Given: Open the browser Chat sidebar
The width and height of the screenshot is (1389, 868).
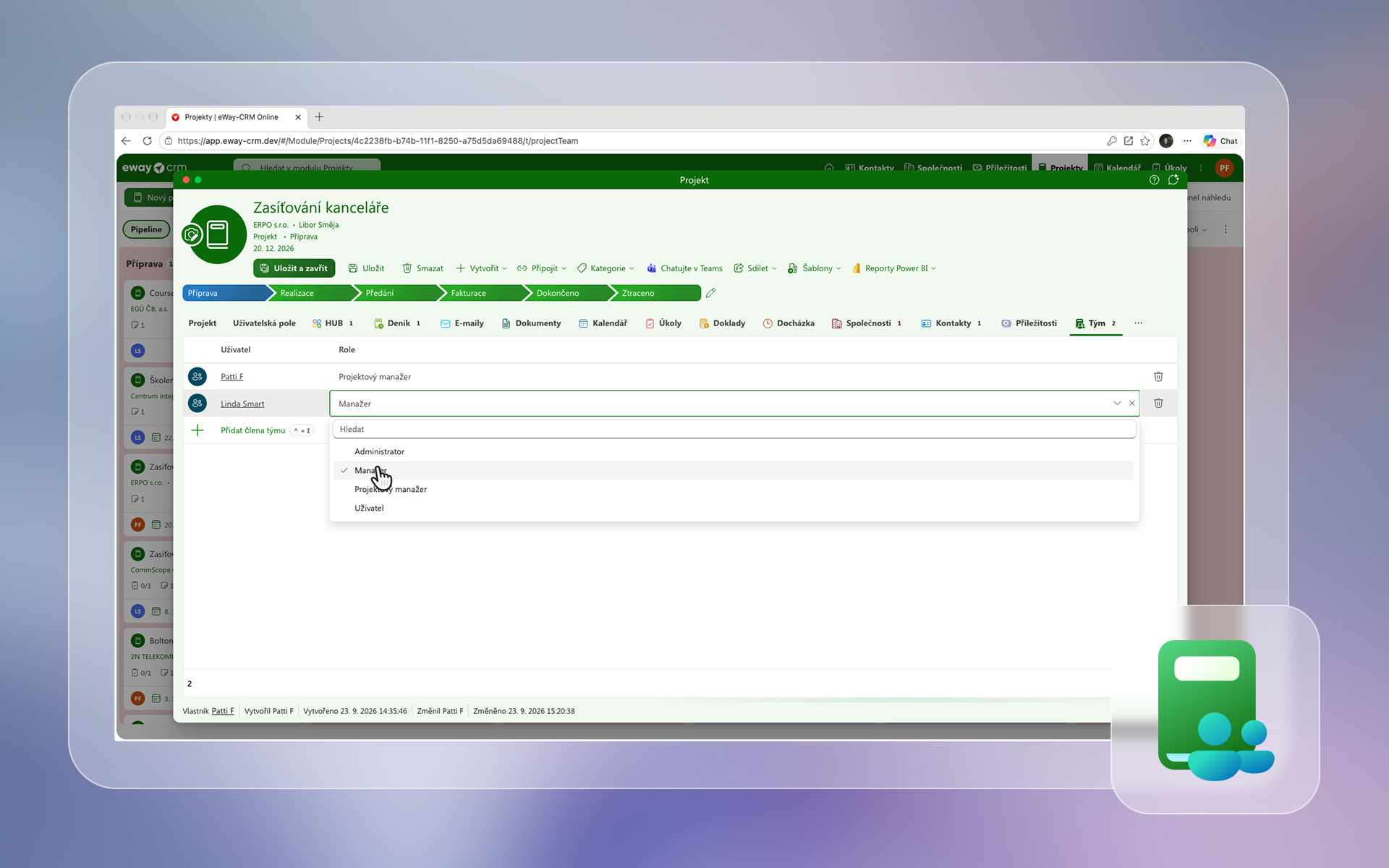Looking at the screenshot, I should (x=1220, y=141).
